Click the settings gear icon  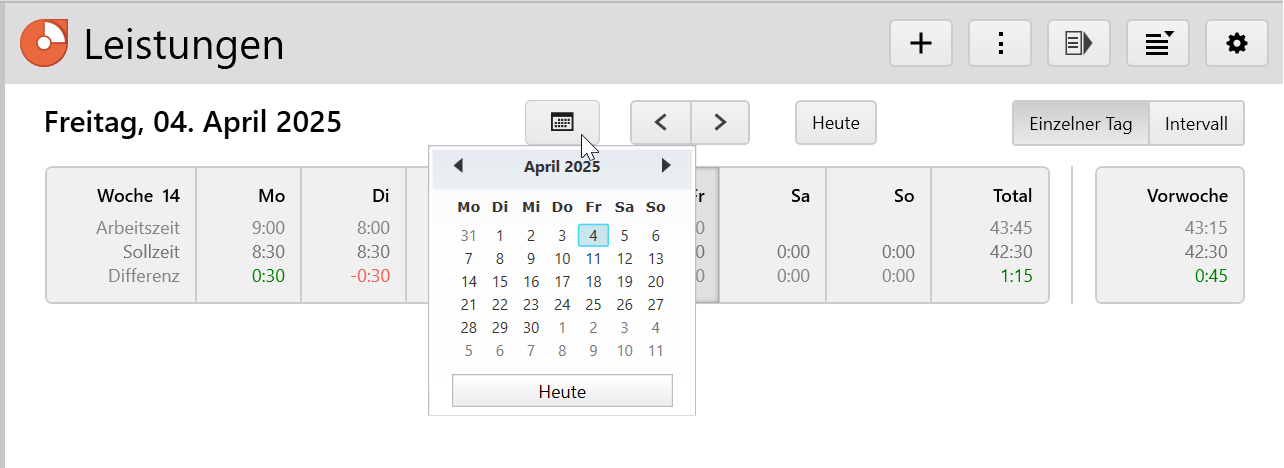(1237, 43)
